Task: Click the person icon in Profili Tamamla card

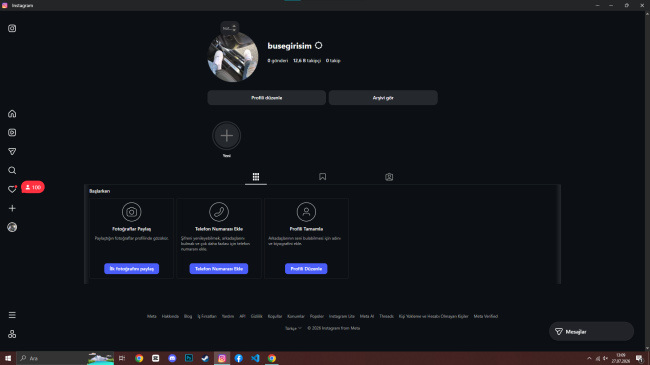Action: 306,212
